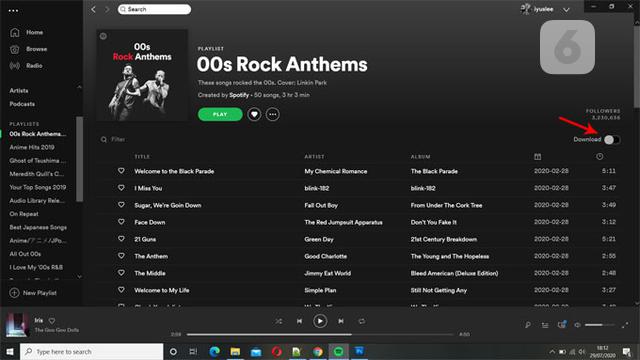This screenshot has width=640, height=360.
Task: Mute with the volume speaker icon
Action: tap(578, 325)
